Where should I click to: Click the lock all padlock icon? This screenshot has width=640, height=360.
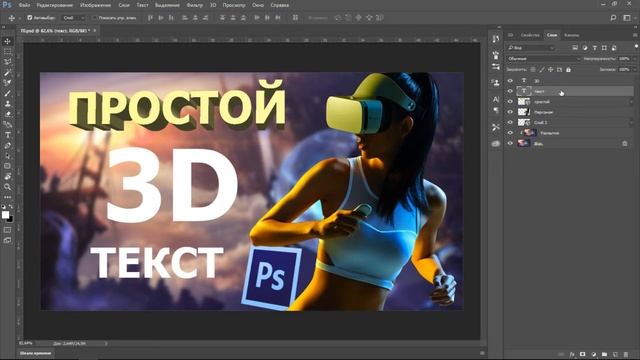[568, 70]
